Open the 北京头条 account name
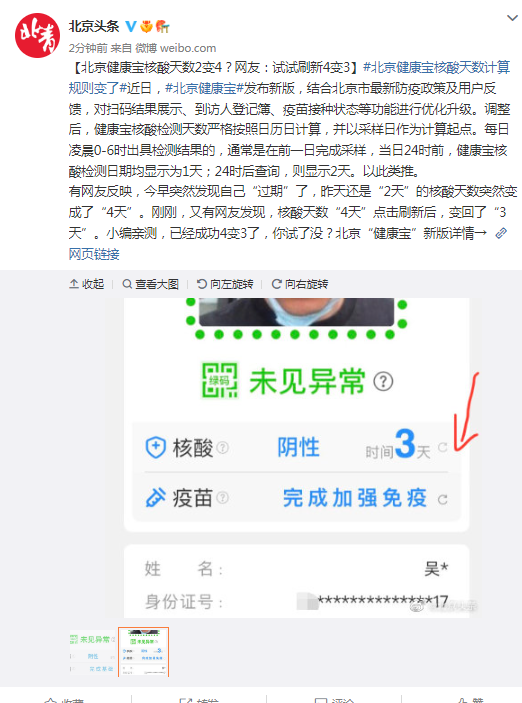 click(x=94, y=26)
